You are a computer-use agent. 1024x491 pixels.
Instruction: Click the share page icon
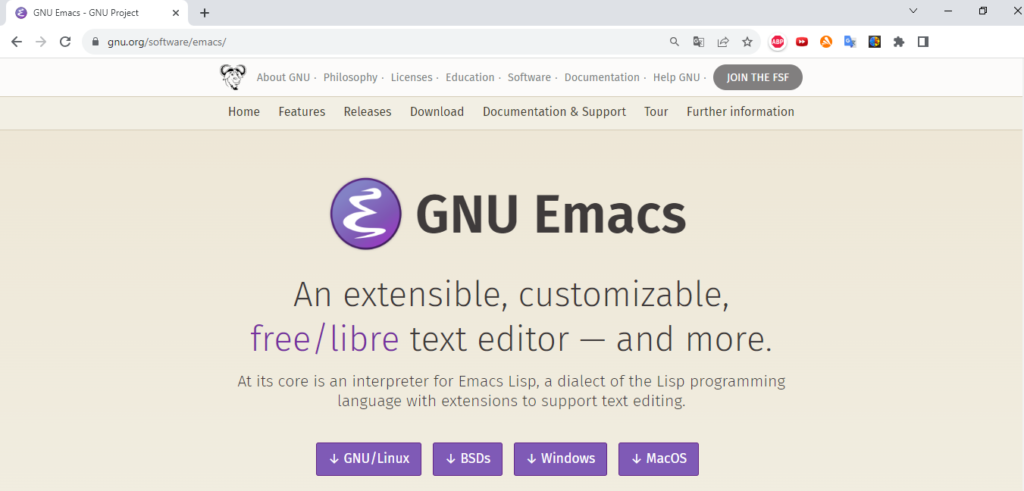point(723,42)
